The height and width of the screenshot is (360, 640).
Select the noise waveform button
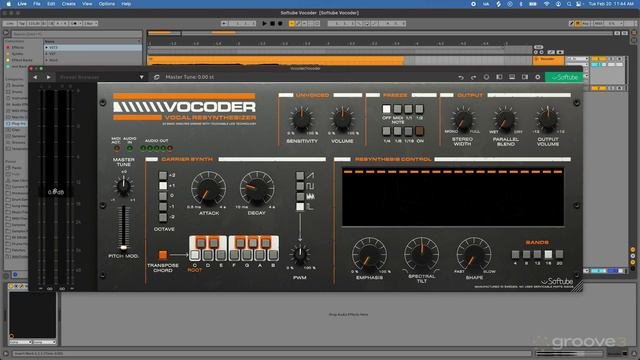click(x=300, y=196)
